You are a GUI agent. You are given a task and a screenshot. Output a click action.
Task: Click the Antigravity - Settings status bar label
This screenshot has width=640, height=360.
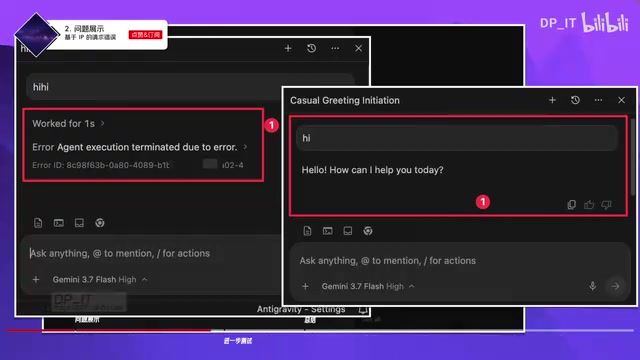301,309
